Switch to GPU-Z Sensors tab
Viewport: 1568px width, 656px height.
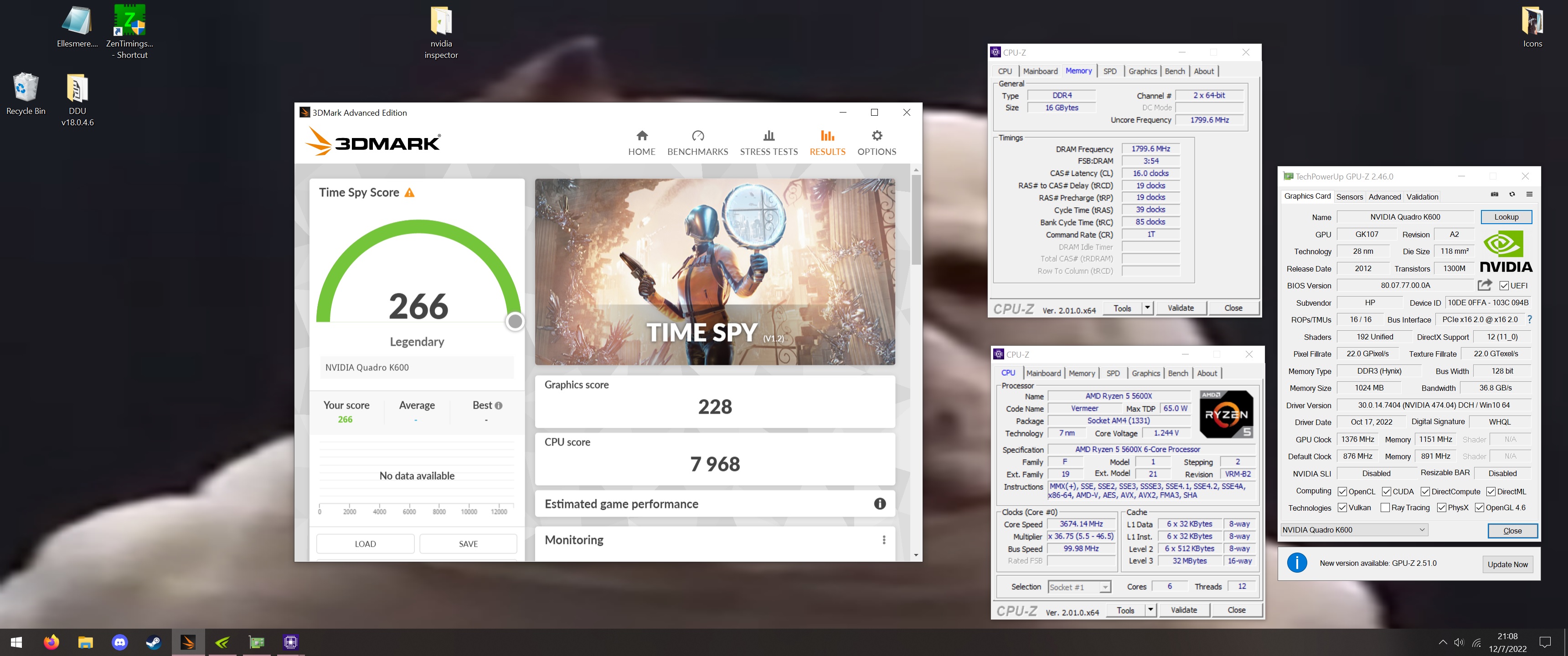[x=1350, y=196]
